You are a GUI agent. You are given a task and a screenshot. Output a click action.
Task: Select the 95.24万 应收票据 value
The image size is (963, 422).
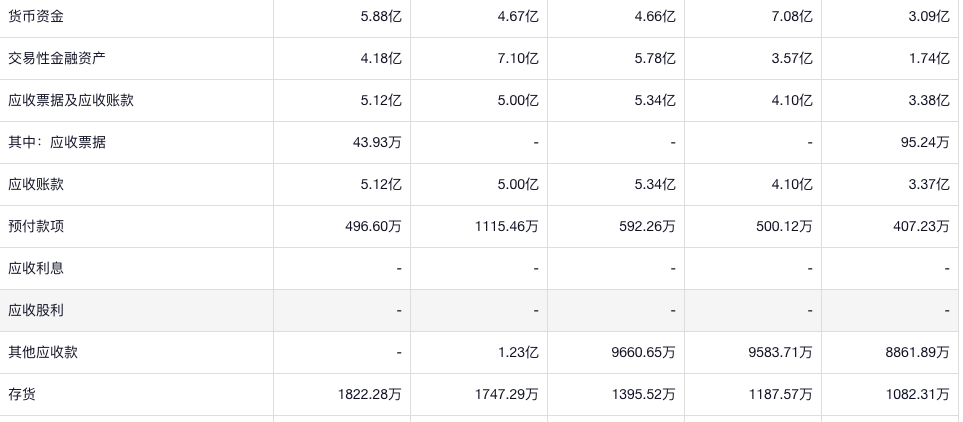[924, 142]
